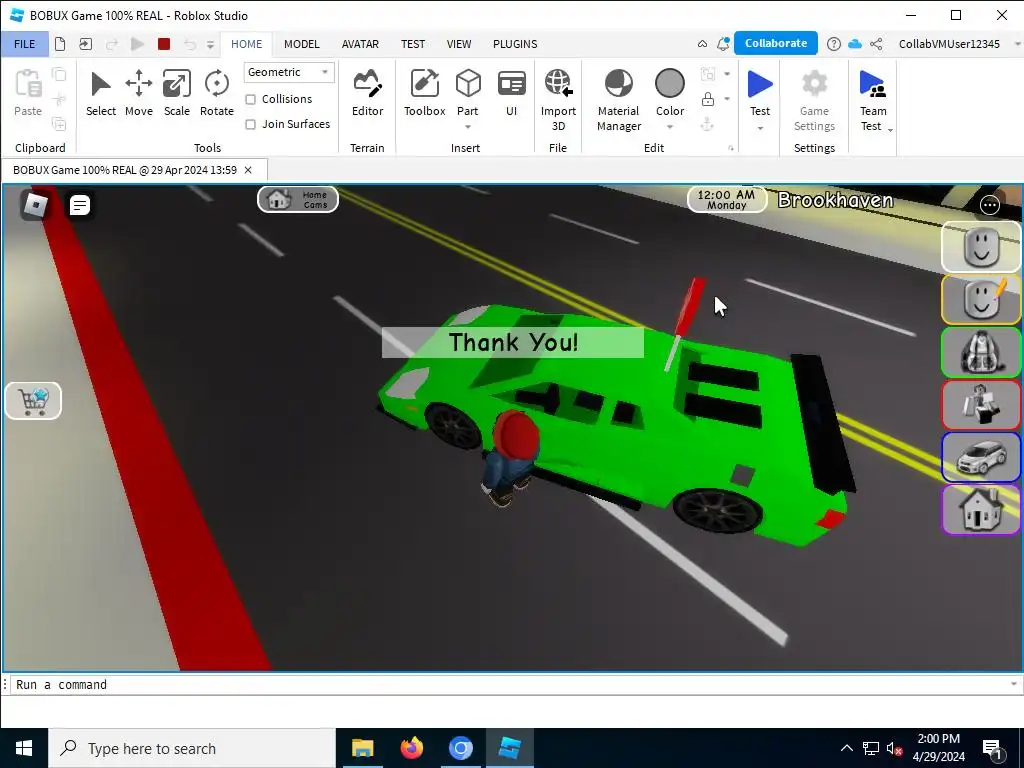Open the Roblox menu icon in viewport
The height and width of the screenshot is (768, 1024).
pos(35,205)
